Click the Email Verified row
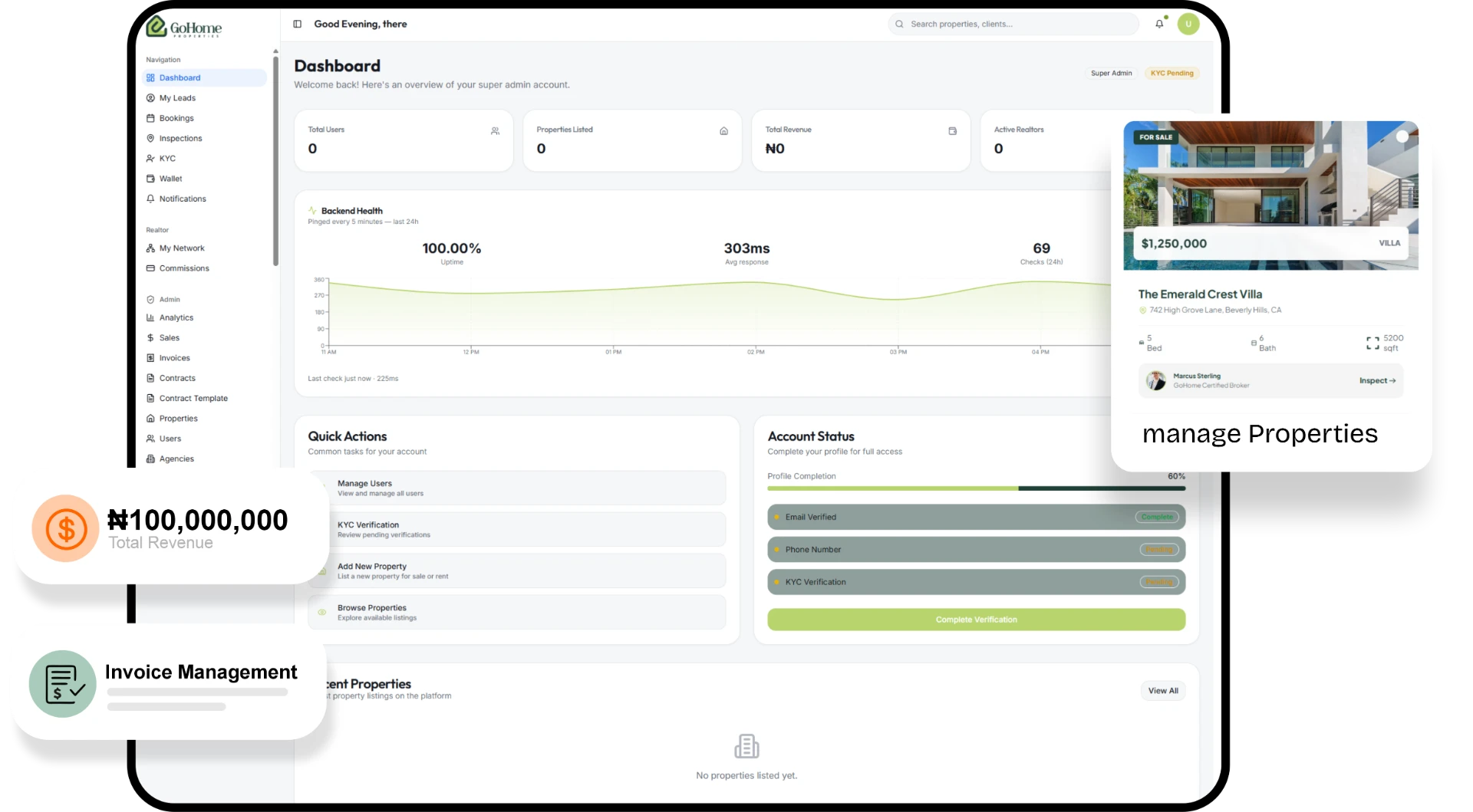Image resolution: width=1473 pixels, height=812 pixels. click(976, 517)
